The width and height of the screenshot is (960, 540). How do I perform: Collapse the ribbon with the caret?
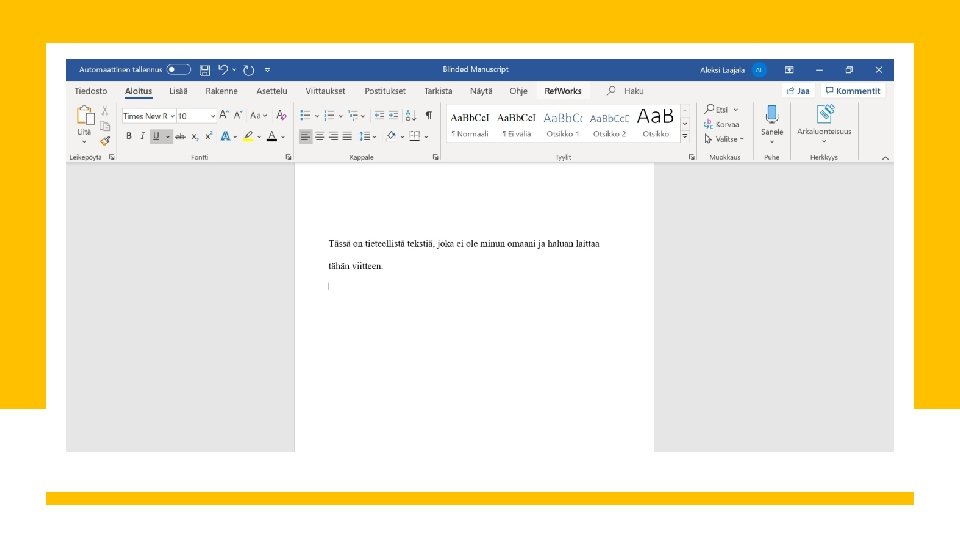point(885,158)
